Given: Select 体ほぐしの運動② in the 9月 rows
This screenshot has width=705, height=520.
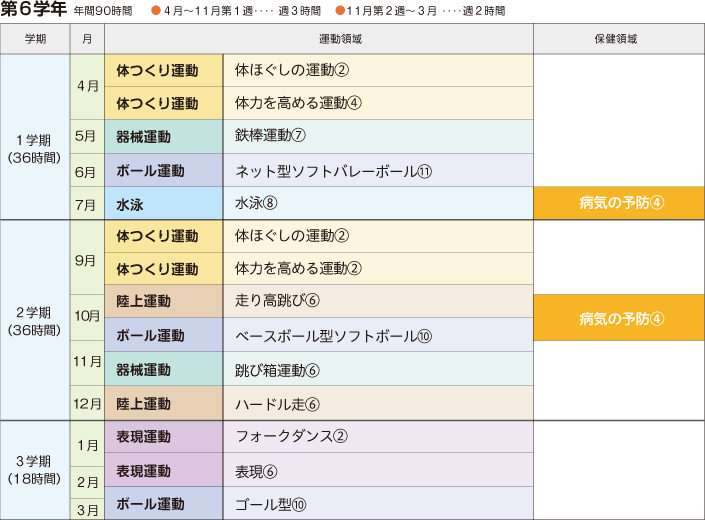Looking at the screenshot, I should click(378, 236).
